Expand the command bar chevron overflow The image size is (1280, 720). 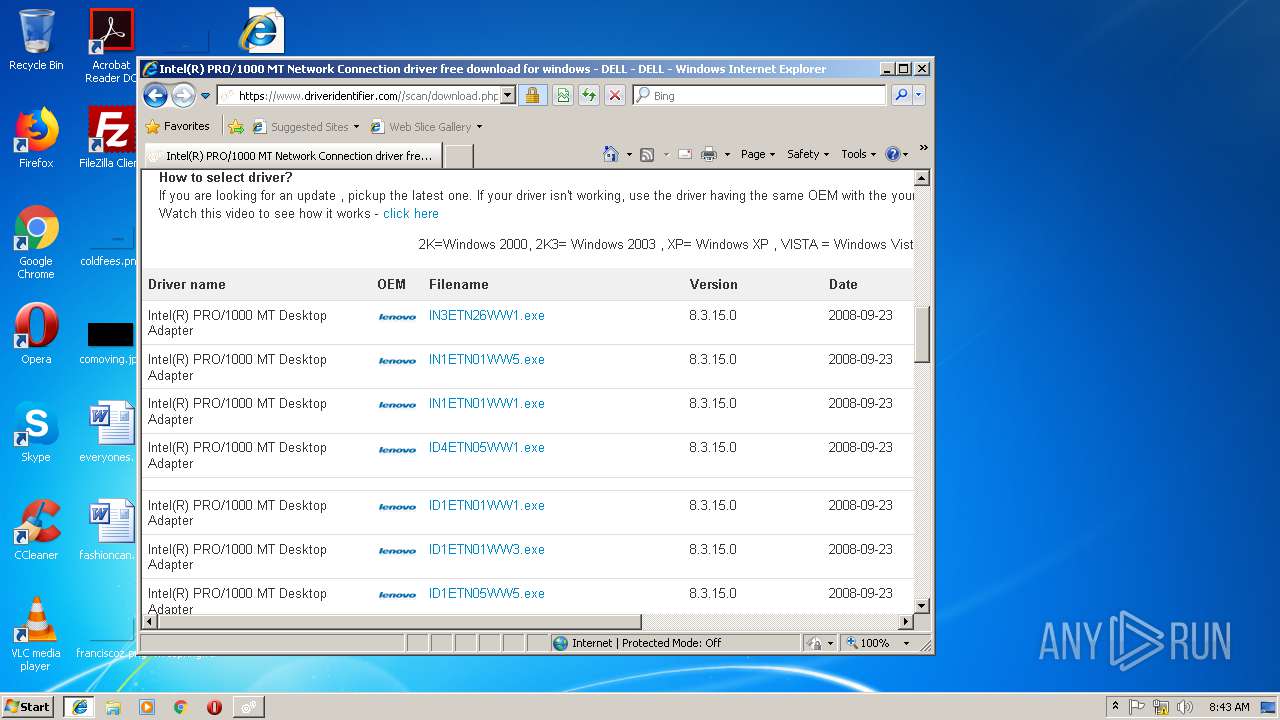[x=923, y=149]
